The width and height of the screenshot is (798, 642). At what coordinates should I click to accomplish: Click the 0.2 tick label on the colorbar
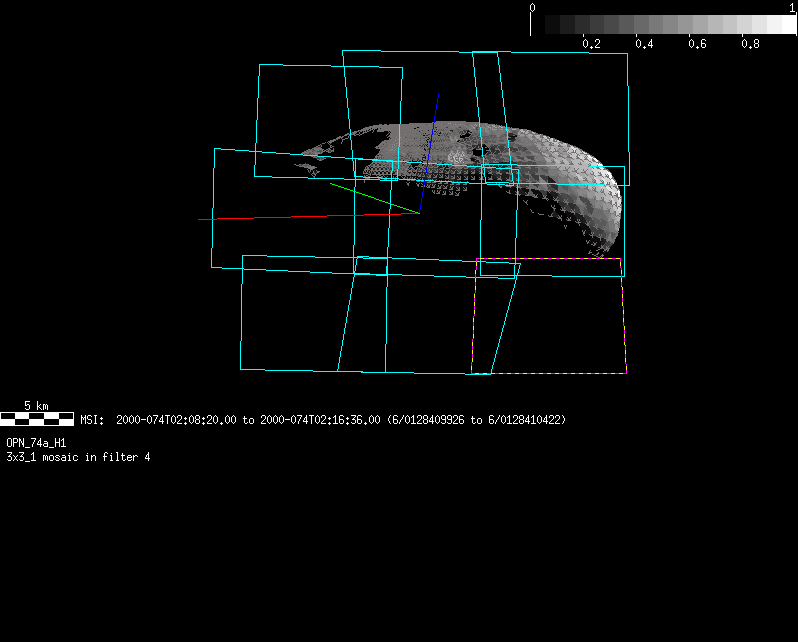(x=591, y=45)
